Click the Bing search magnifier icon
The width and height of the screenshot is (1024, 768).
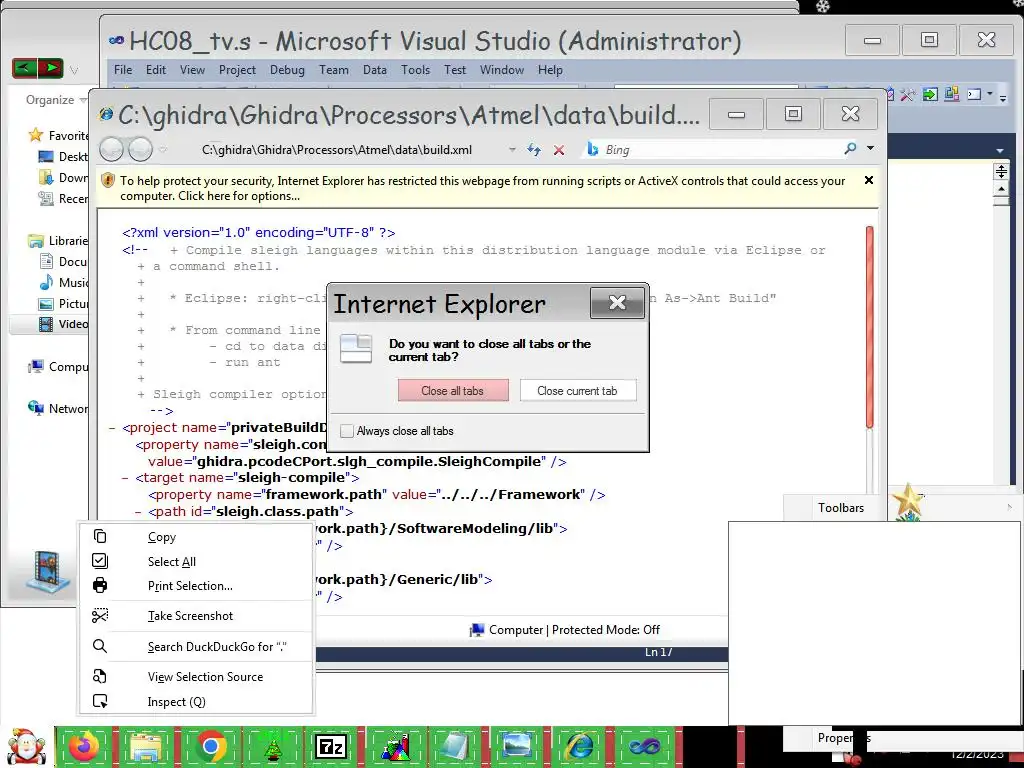[x=850, y=149]
